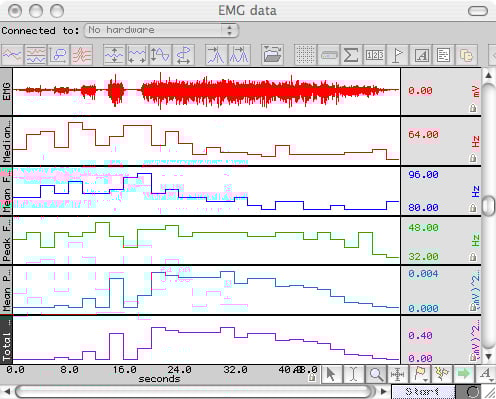This screenshot has height=399, width=496.
Task: Toggle the horizontal time axis lock
Action: (x=312, y=377)
